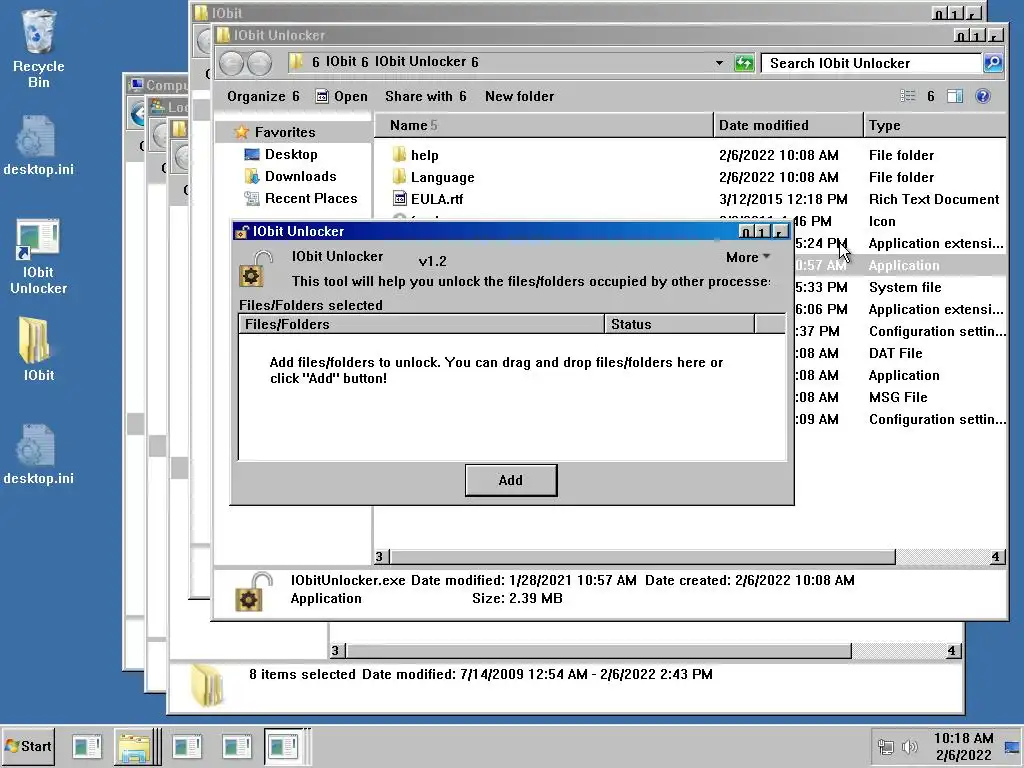Viewport: 1024px width, 768px height.
Task: Open the Share with menu
Action: pos(426,97)
